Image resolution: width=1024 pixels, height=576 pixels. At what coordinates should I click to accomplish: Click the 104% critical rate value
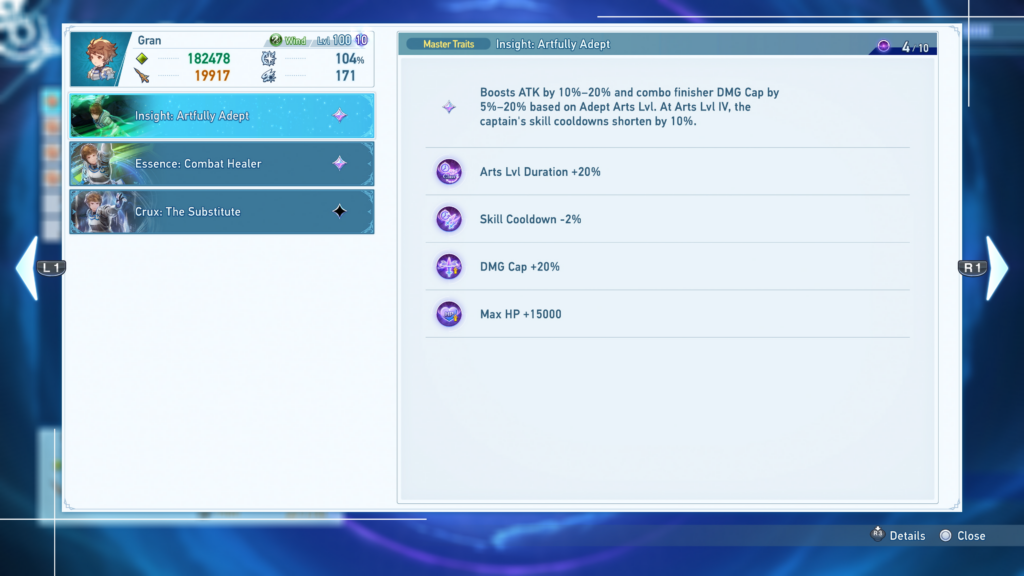coord(349,59)
